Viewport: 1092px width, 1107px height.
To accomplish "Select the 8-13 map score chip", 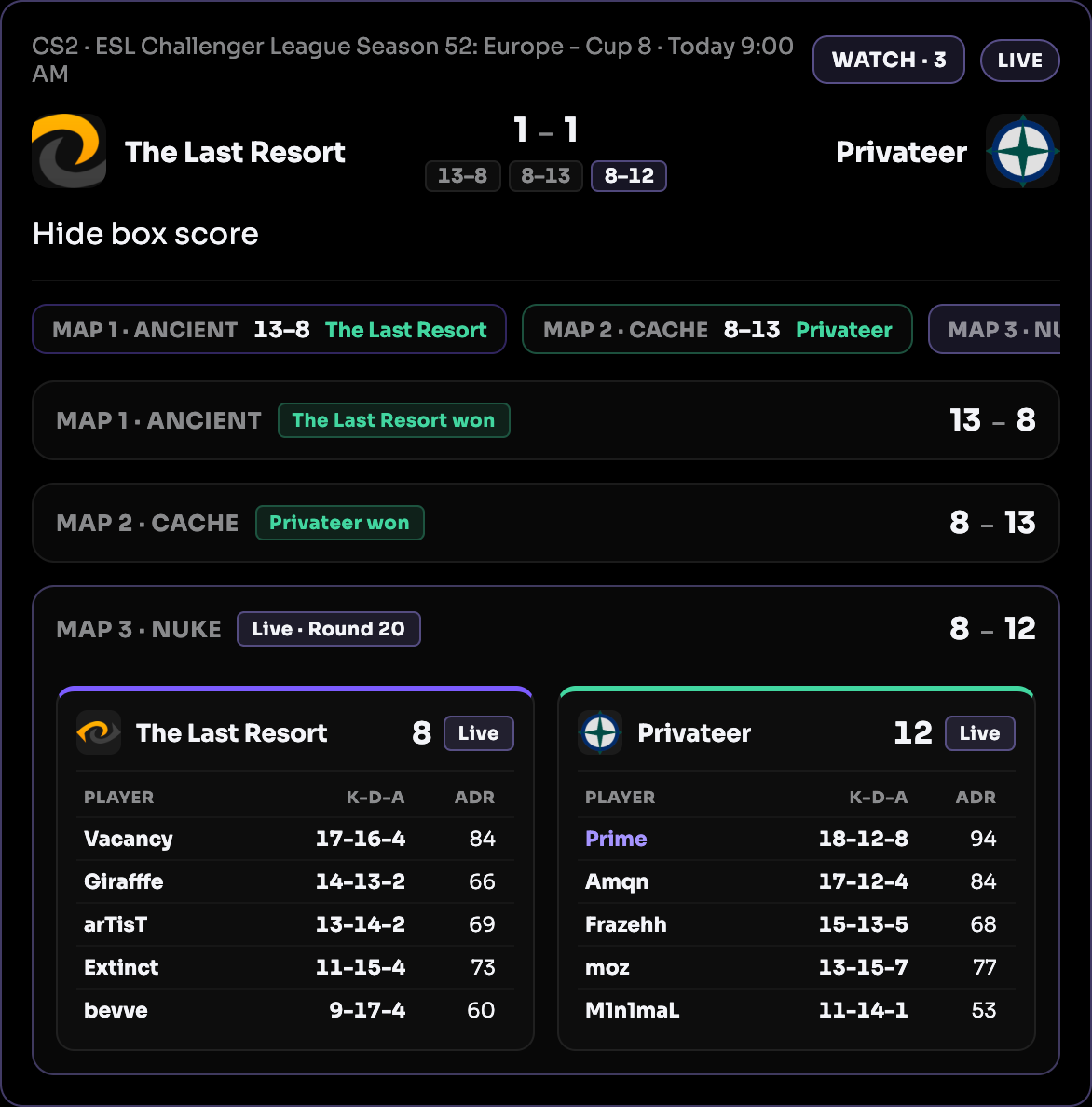I will coord(546,176).
